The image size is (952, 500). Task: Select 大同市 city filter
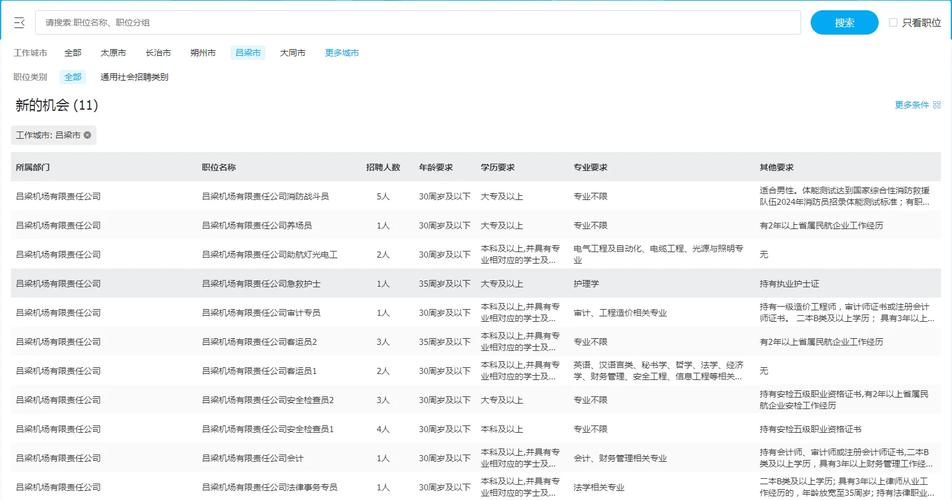point(292,53)
